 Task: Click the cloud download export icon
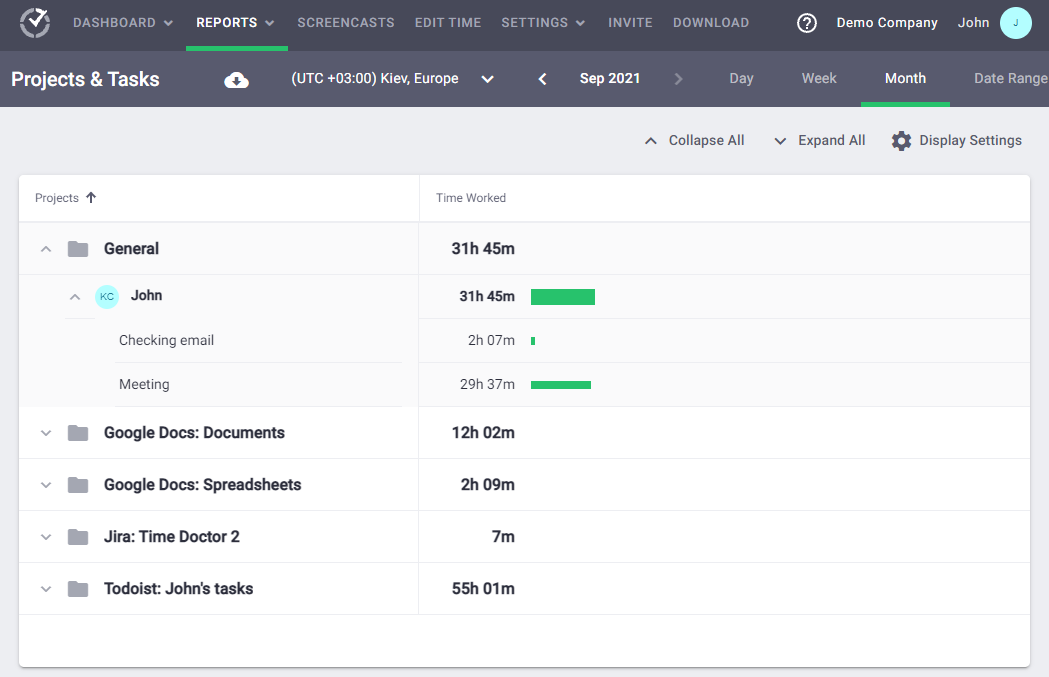pos(237,80)
